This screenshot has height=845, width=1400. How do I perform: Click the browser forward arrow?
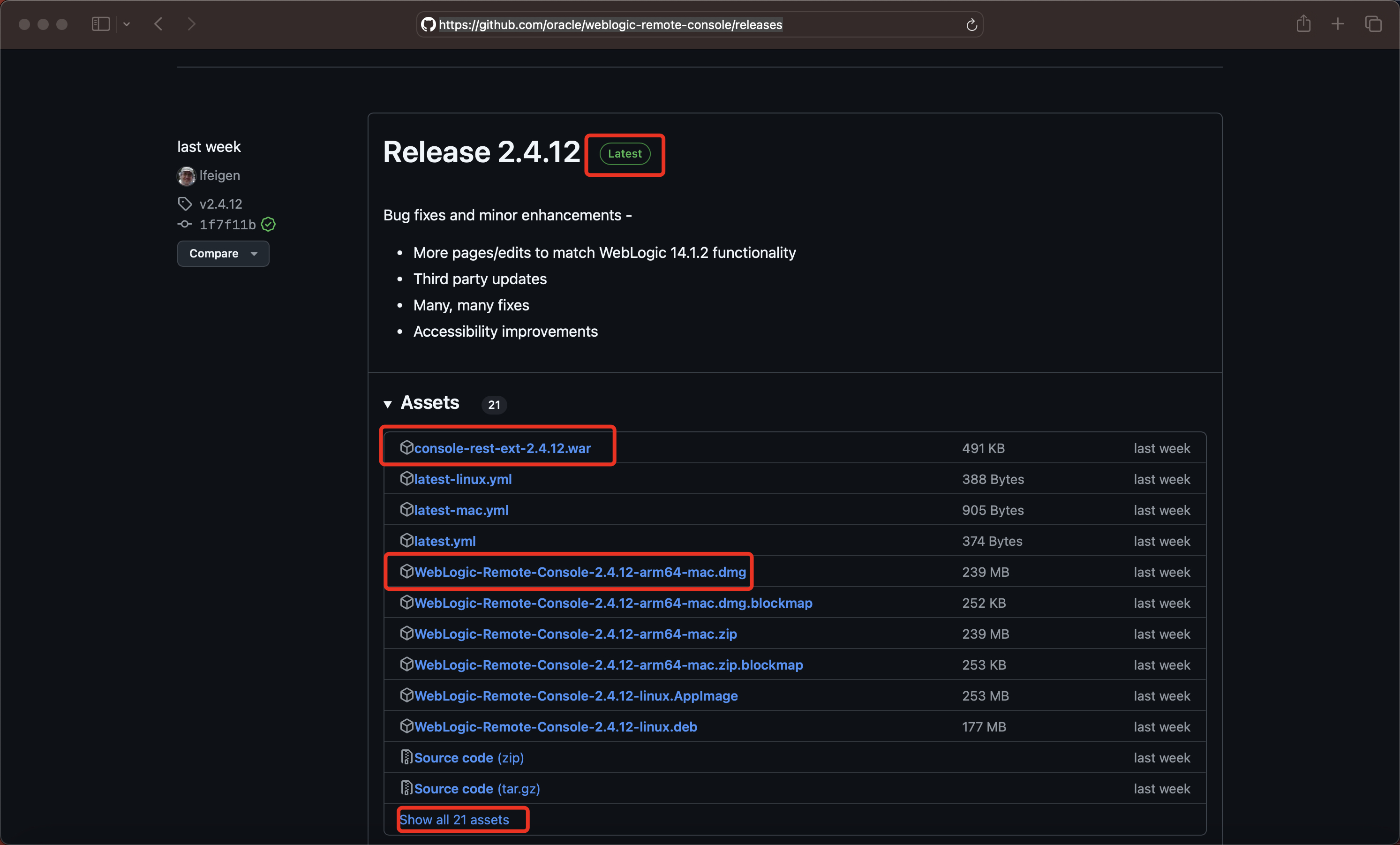point(191,24)
